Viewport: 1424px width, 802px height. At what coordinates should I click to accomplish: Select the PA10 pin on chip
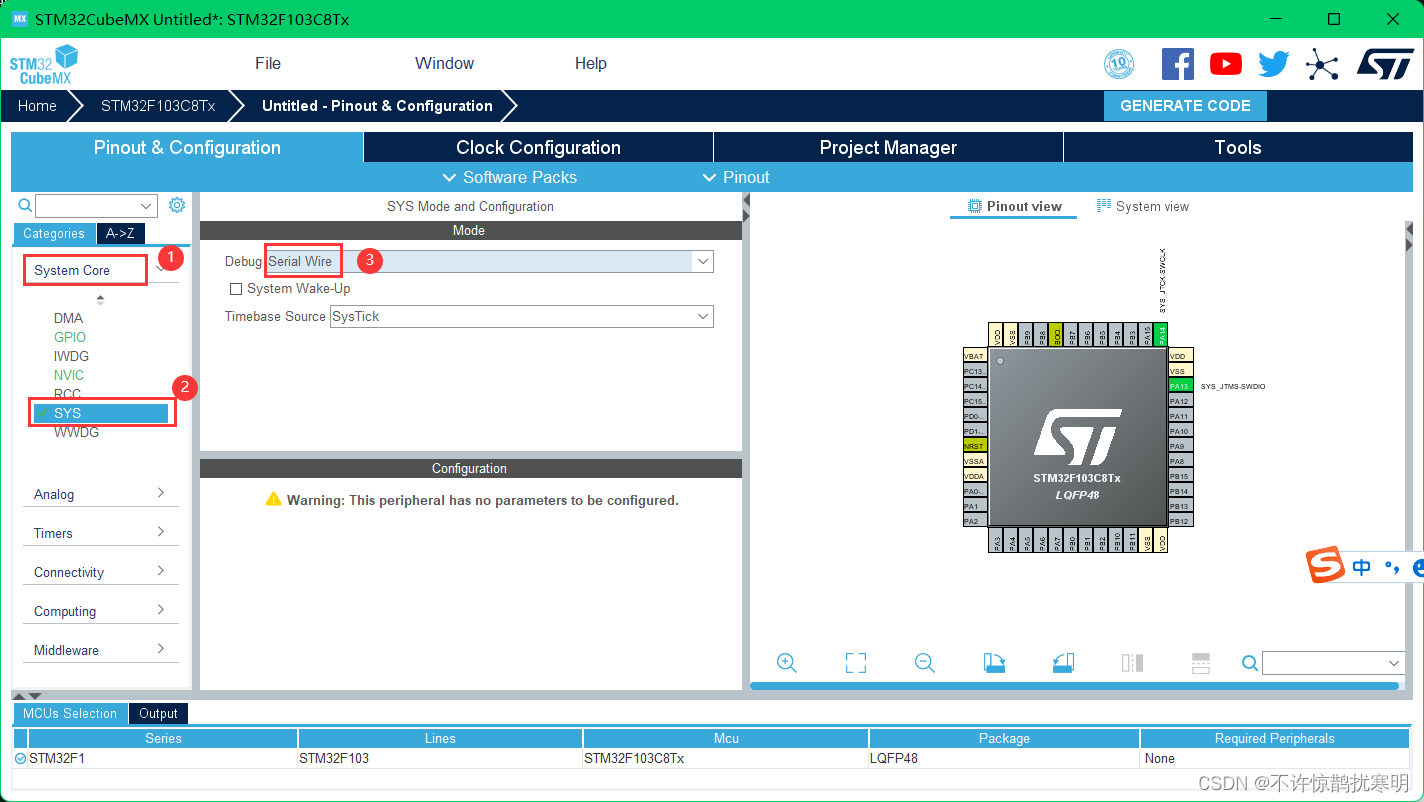[1180, 431]
